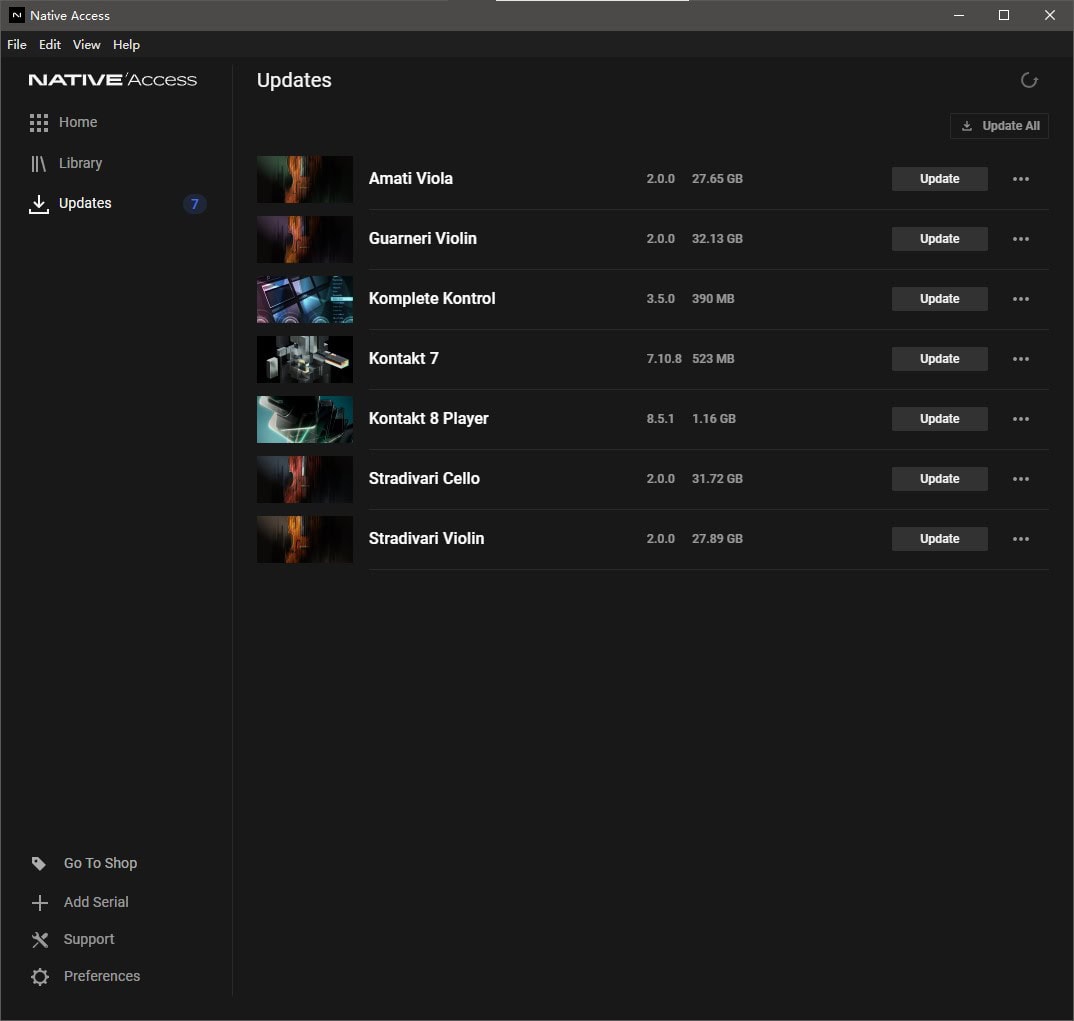Viewport: 1074px width, 1021px height.
Task: Open Support via the tools icon
Action: point(40,940)
